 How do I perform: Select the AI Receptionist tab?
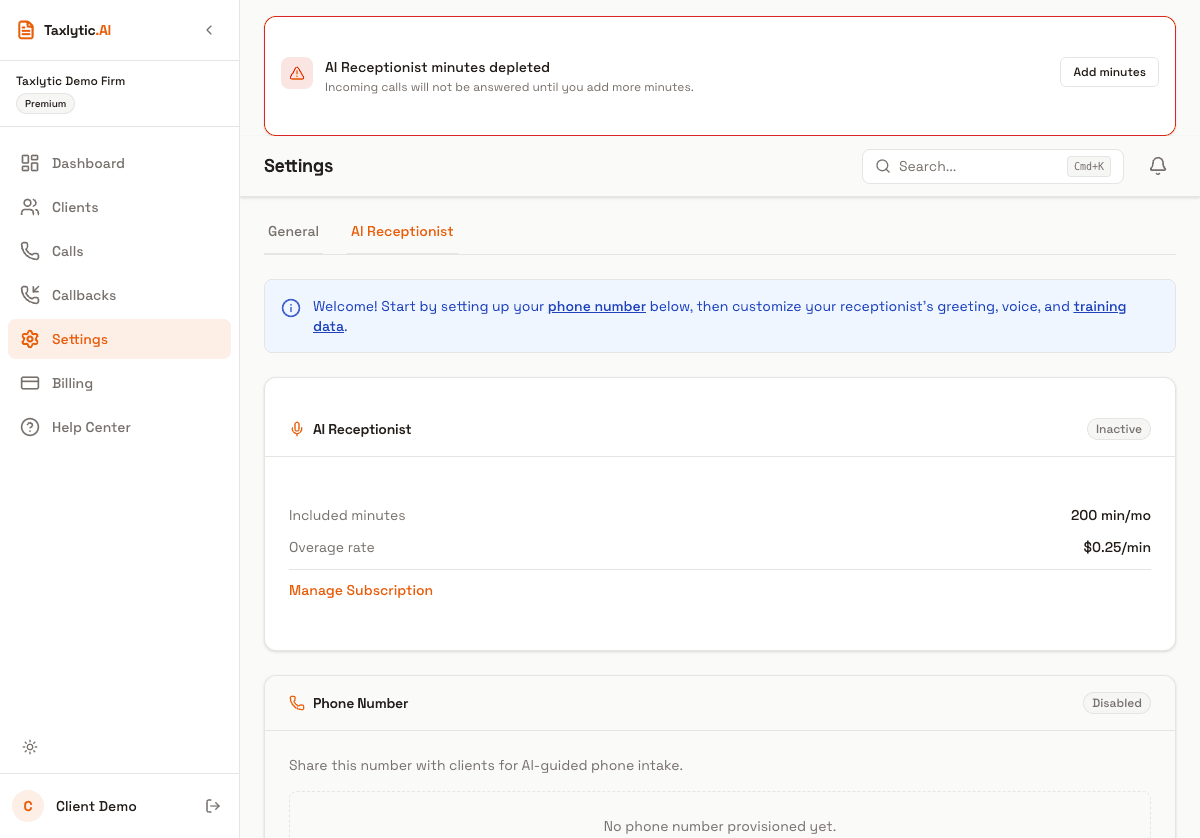tap(402, 231)
